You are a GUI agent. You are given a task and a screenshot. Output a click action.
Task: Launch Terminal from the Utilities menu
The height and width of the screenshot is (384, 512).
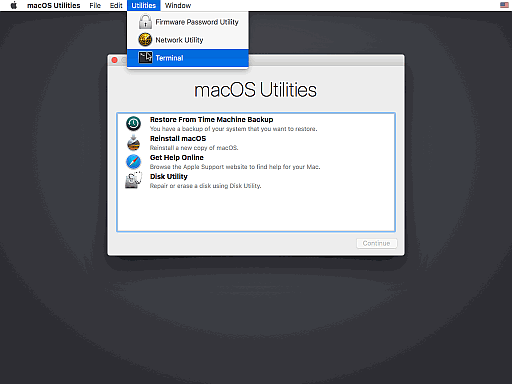pos(188,58)
